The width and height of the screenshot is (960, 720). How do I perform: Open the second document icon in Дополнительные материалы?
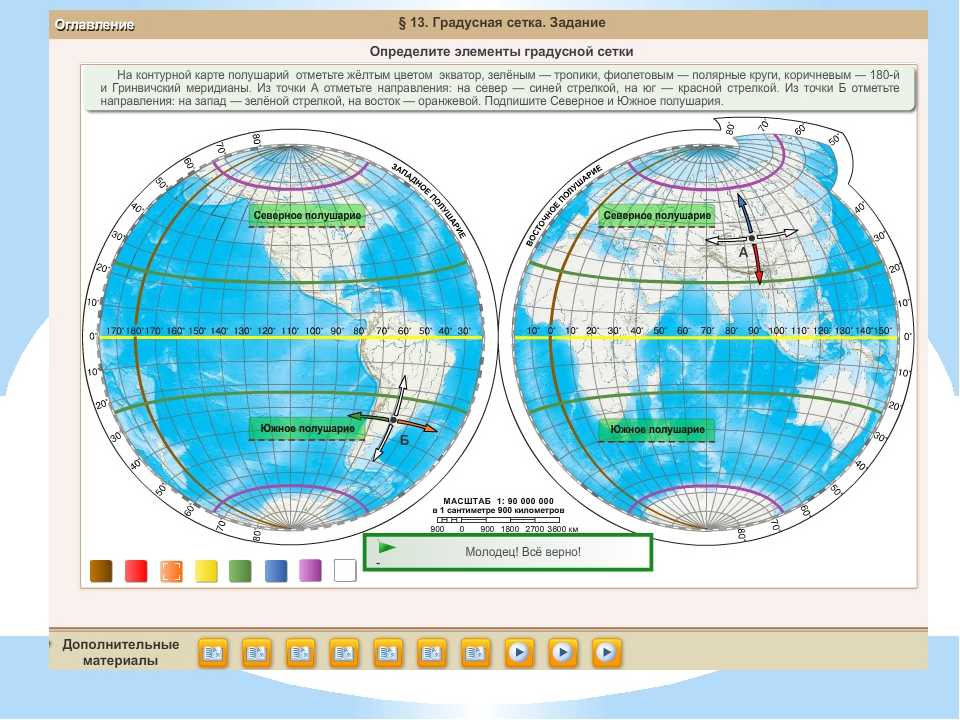[257, 653]
